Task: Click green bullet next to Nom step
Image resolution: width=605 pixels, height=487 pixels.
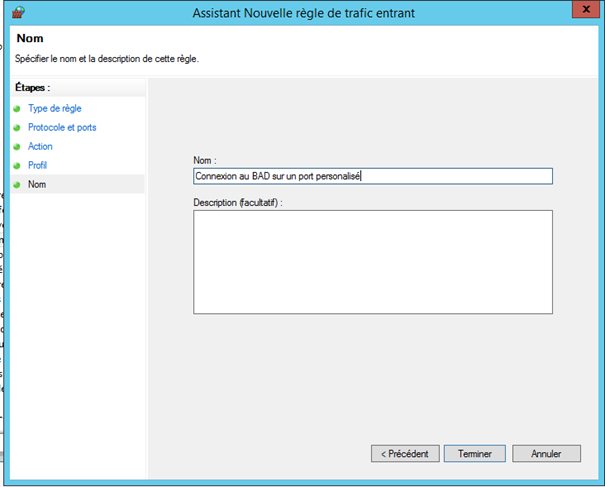Action: 17,185
